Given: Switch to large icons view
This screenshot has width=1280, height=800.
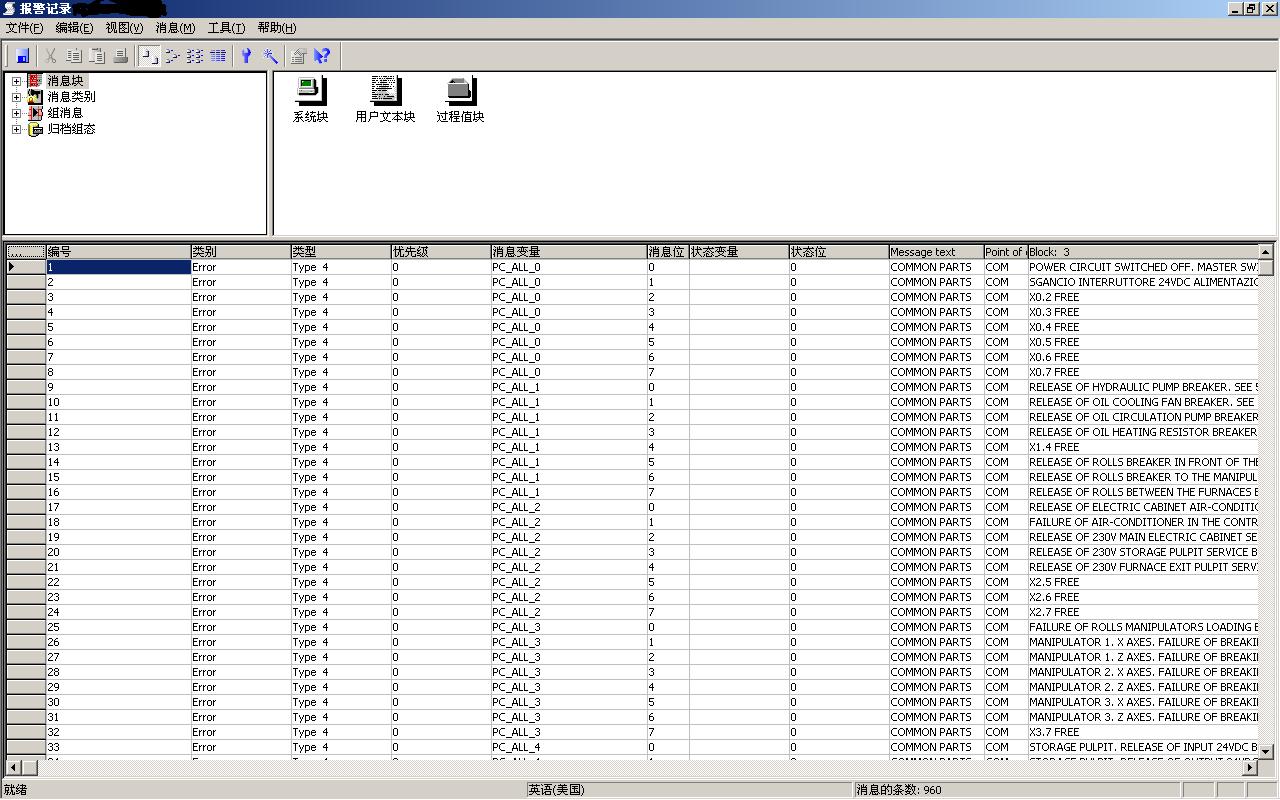Looking at the screenshot, I should click(149, 56).
